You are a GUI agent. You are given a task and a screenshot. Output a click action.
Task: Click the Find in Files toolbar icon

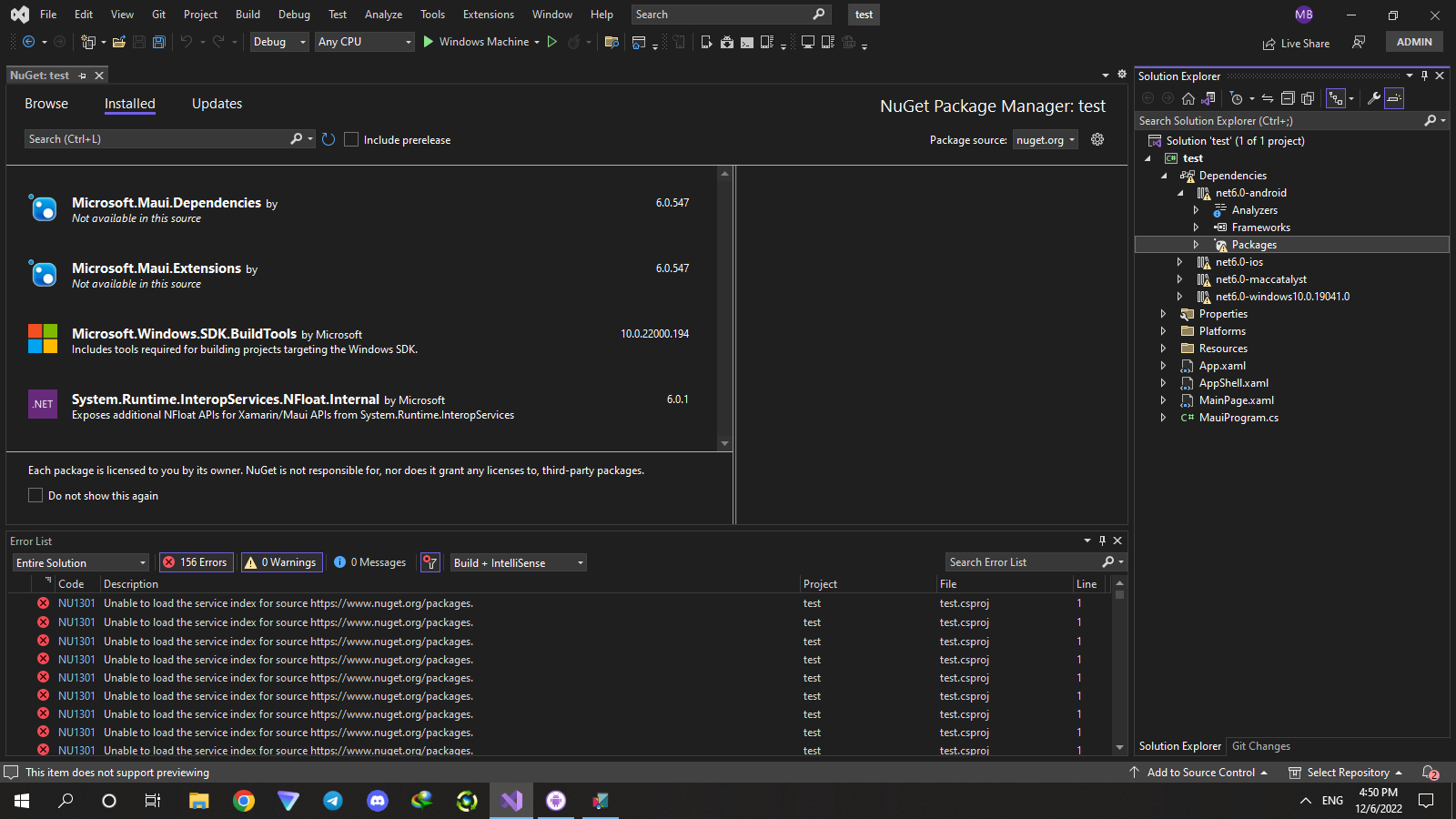point(612,42)
